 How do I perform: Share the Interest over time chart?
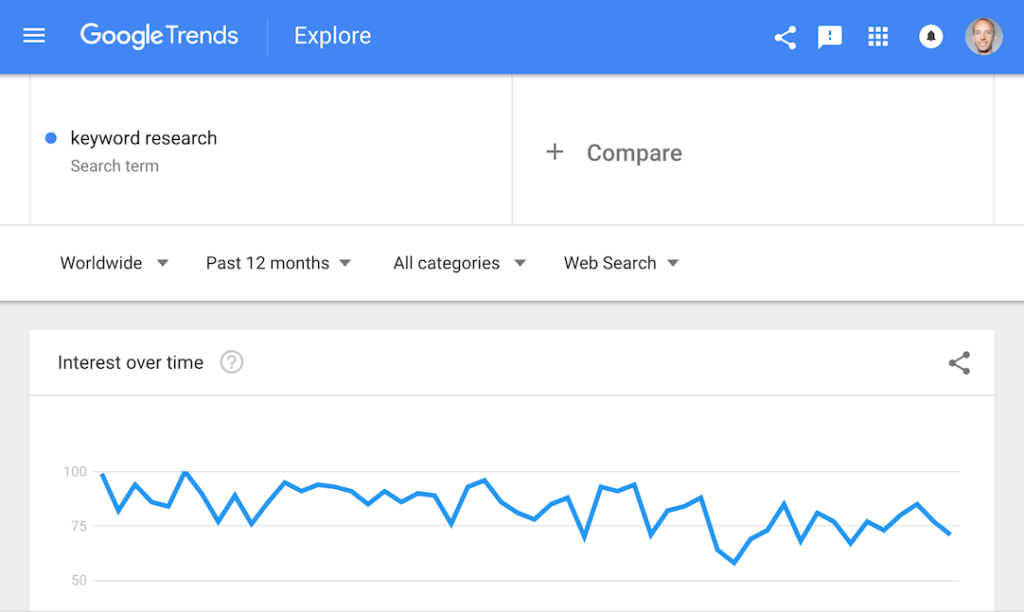[959, 363]
